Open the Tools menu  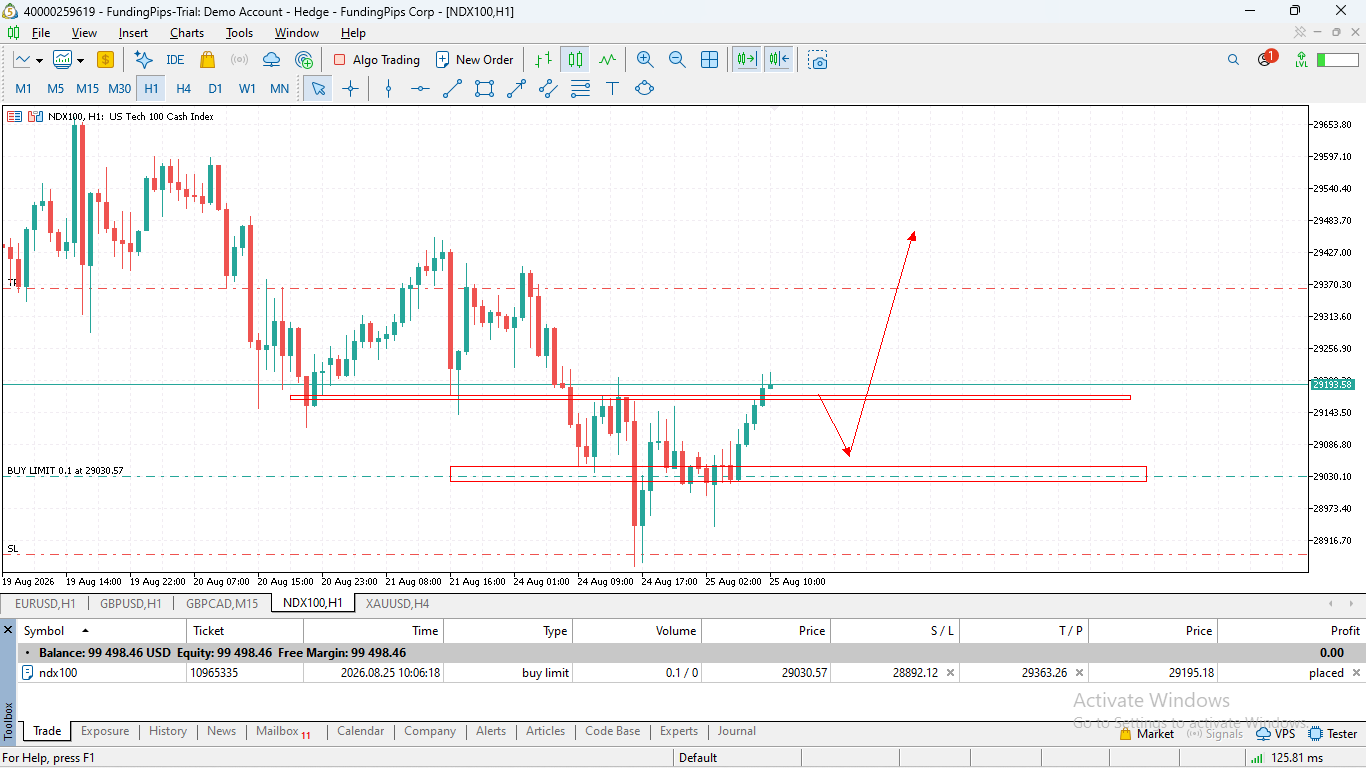coord(239,33)
